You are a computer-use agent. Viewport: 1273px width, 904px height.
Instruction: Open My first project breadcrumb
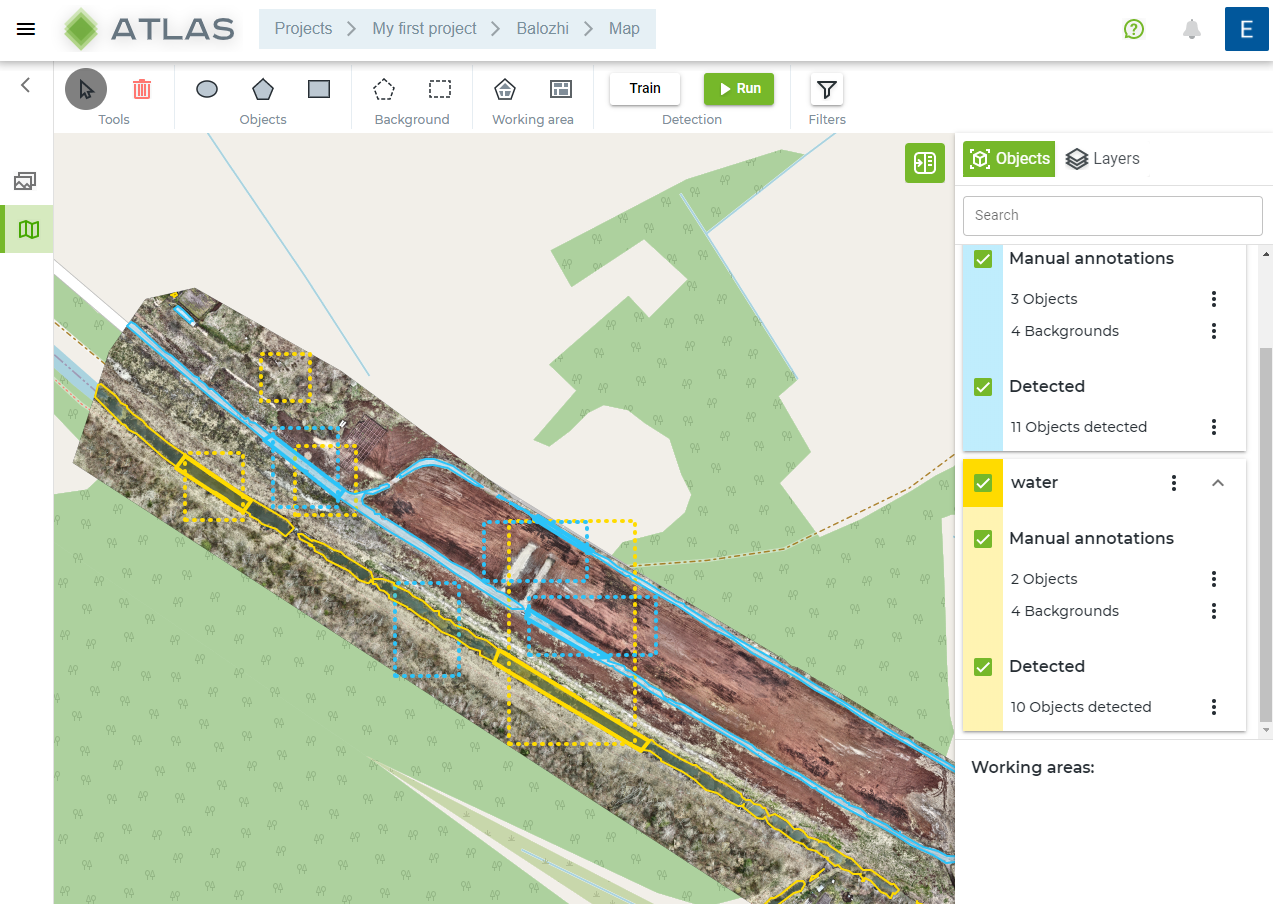pos(424,29)
